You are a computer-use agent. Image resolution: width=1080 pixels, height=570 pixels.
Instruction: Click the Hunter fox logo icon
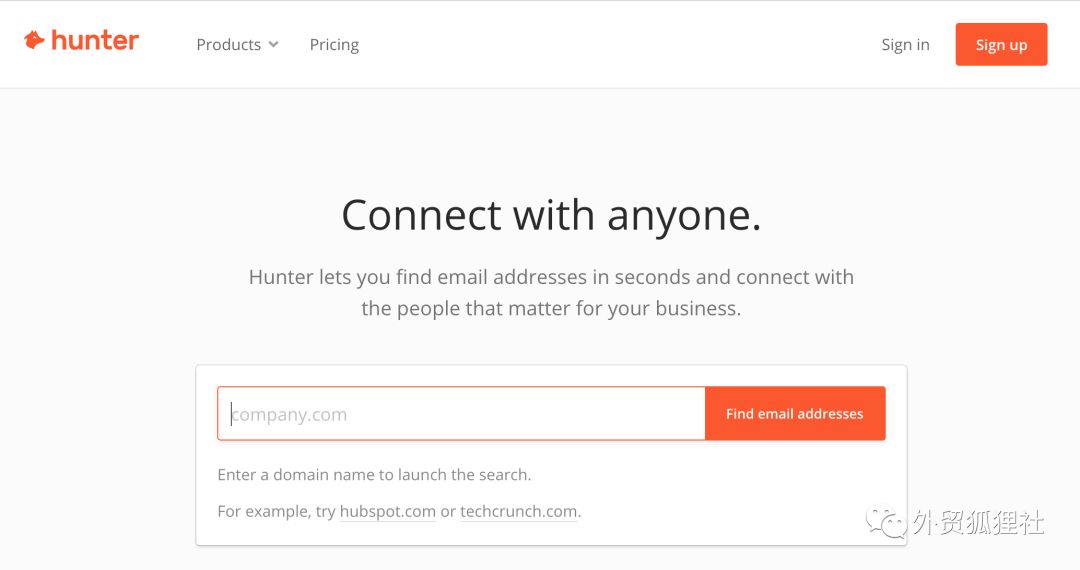[x=34, y=40]
